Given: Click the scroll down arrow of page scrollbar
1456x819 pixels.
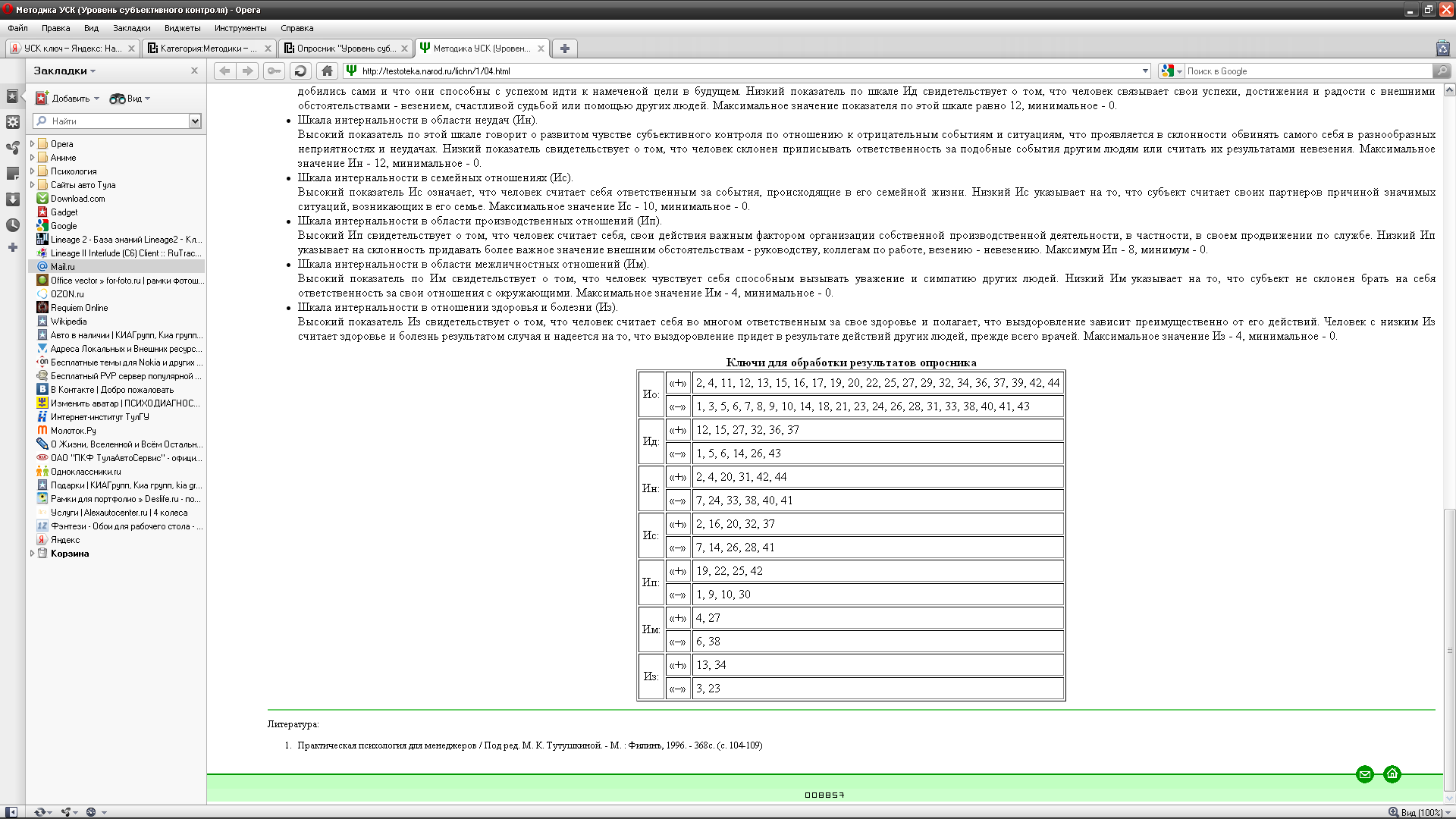Looking at the screenshot, I should (1450, 798).
